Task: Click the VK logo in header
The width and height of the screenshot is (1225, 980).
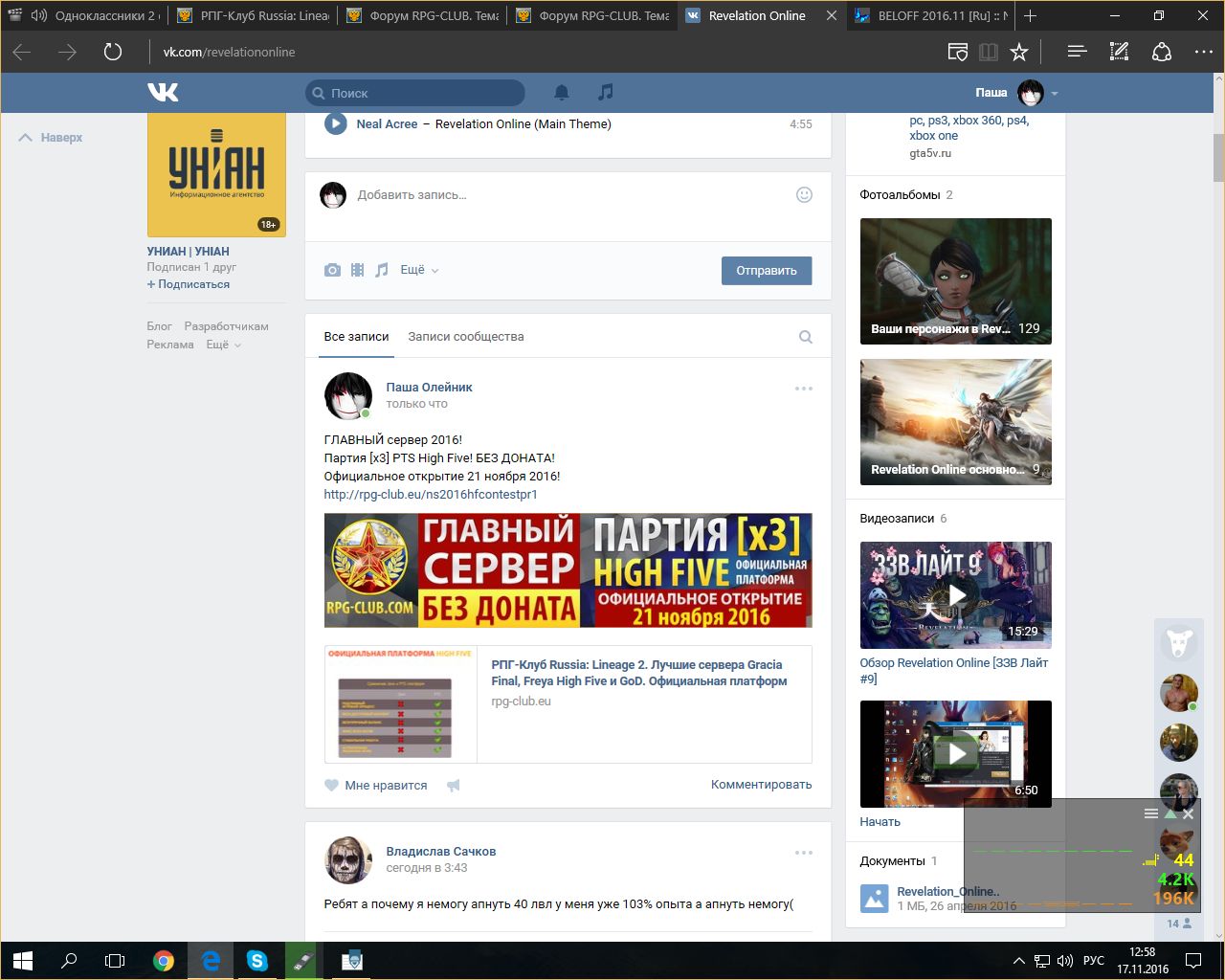Action: click(163, 93)
